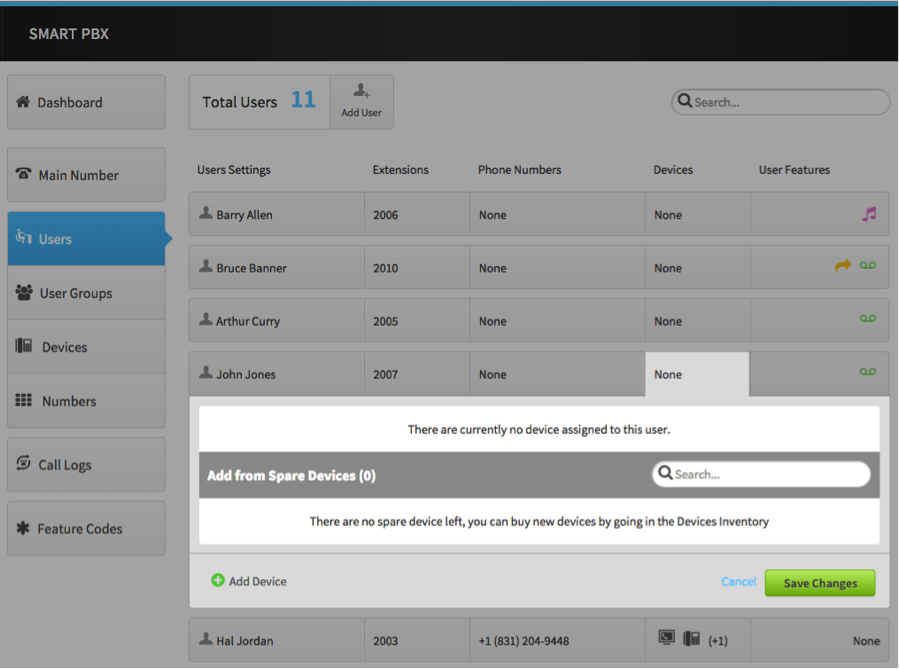Click Bruce Banner's call forward arrow icon

843,265
